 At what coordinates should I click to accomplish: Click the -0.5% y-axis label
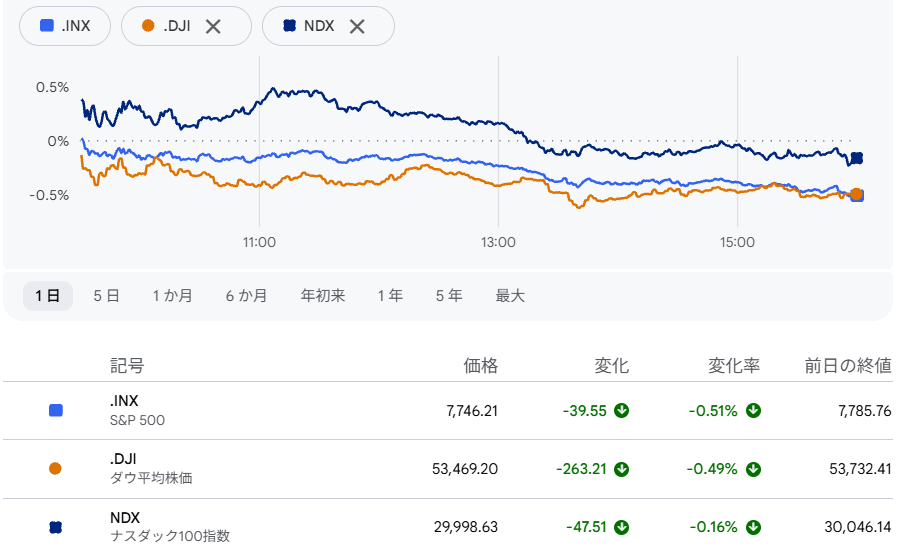pos(49,196)
